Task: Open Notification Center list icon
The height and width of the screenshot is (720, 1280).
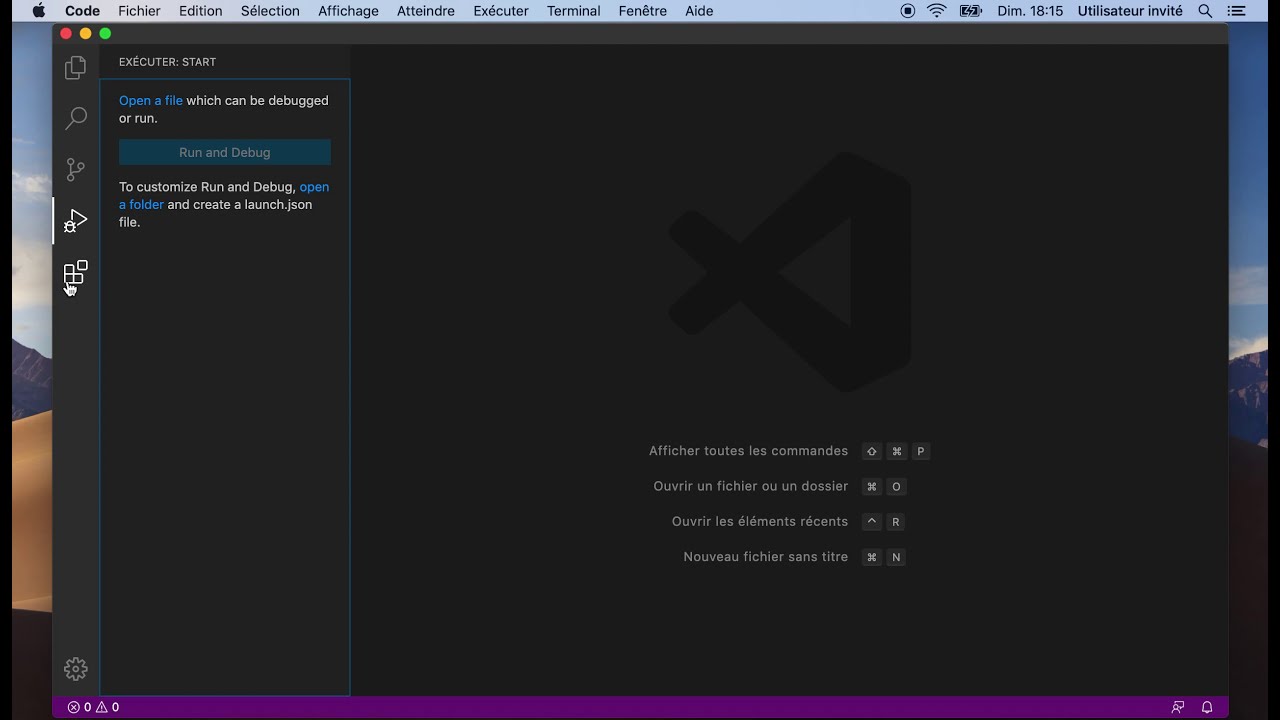Action: [1238, 11]
